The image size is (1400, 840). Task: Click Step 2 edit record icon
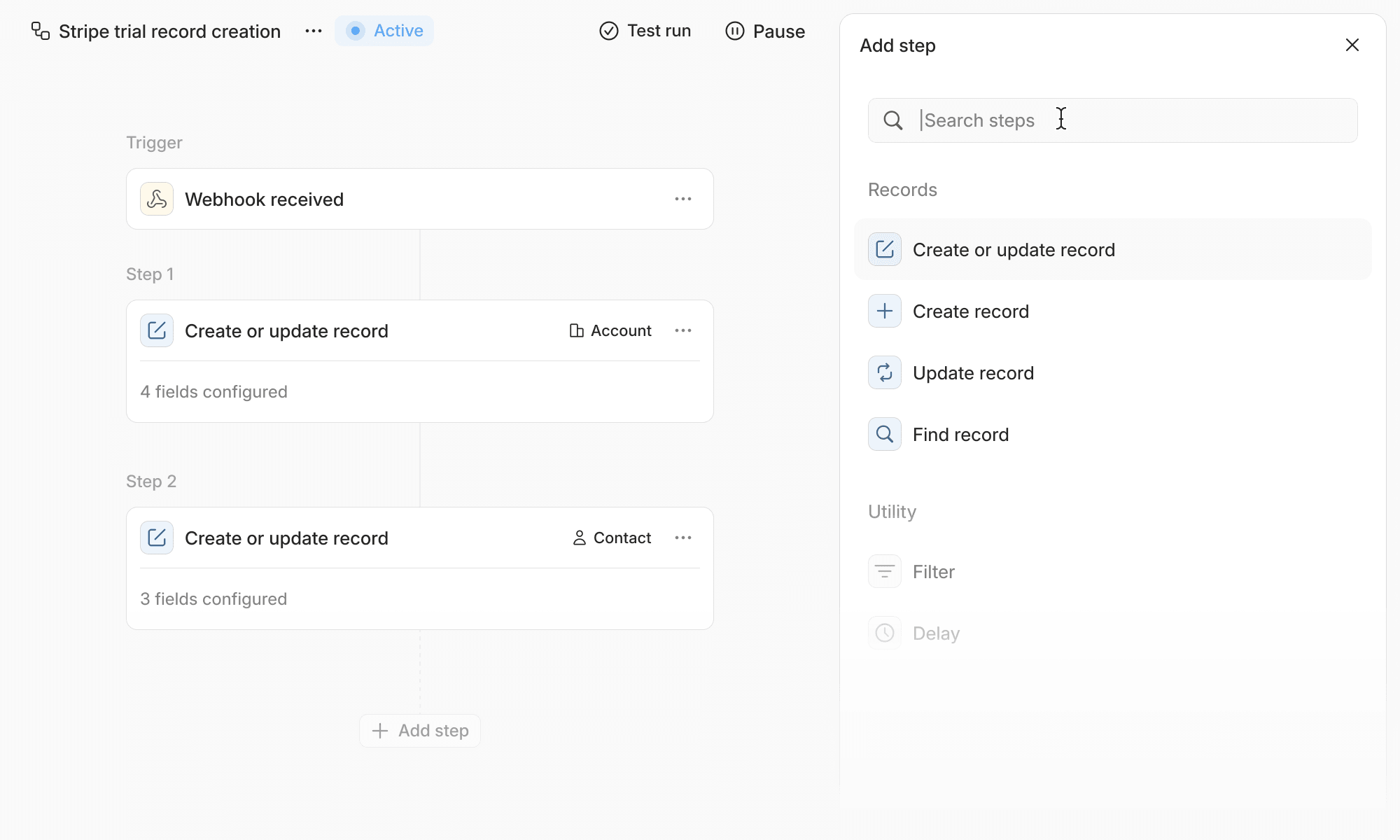pyautogui.click(x=157, y=538)
